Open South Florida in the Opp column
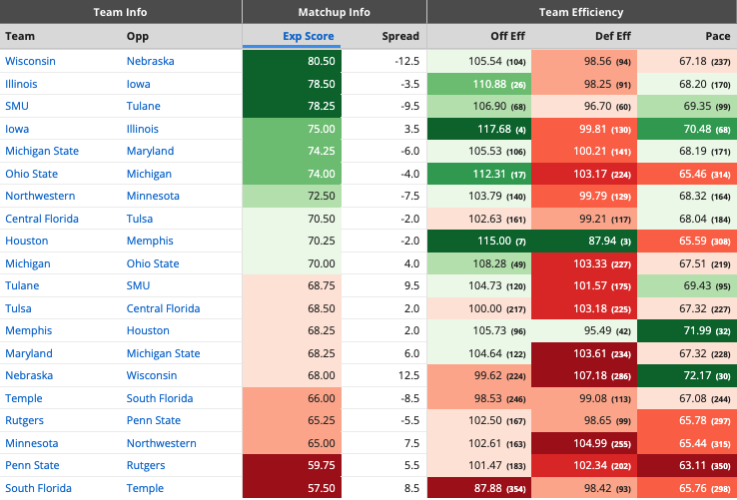Viewport: 737px width, 500px height. (x=160, y=398)
